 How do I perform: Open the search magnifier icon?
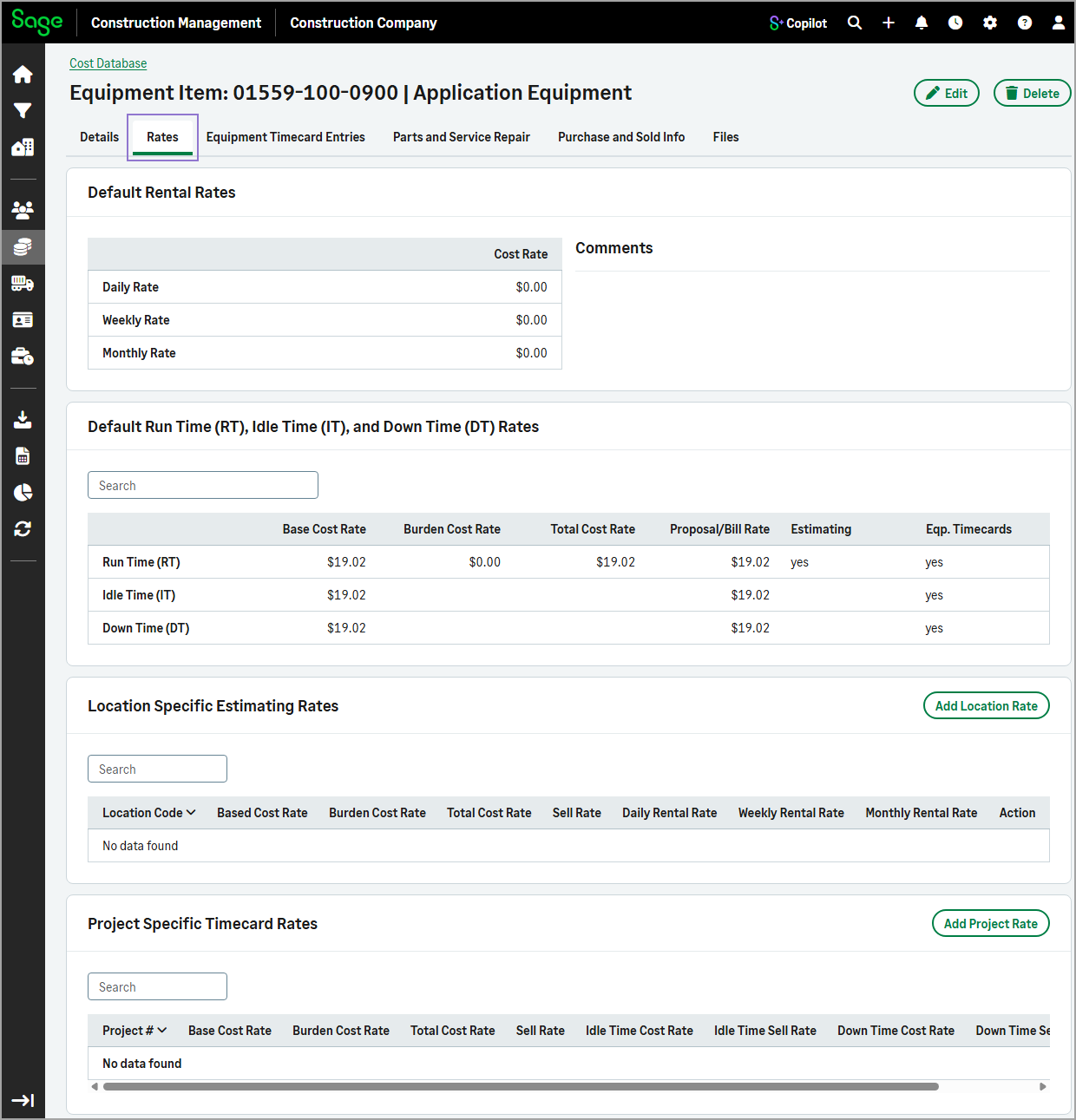click(x=855, y=23)
